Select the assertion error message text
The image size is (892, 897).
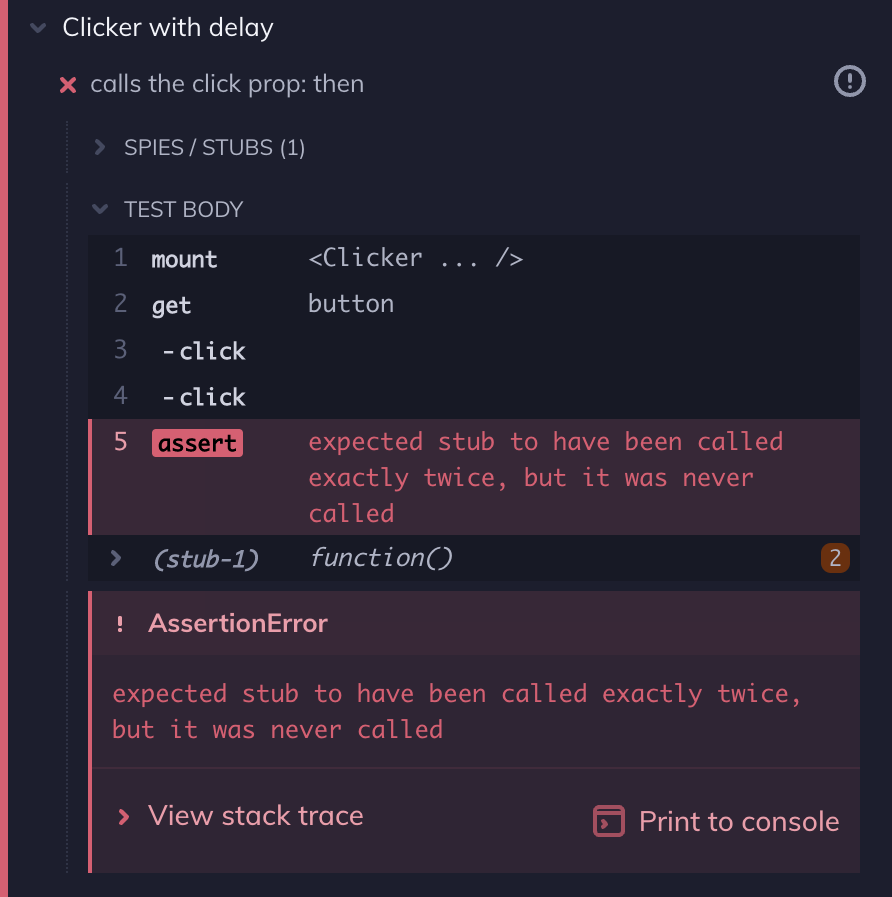[x=455, y=711]
